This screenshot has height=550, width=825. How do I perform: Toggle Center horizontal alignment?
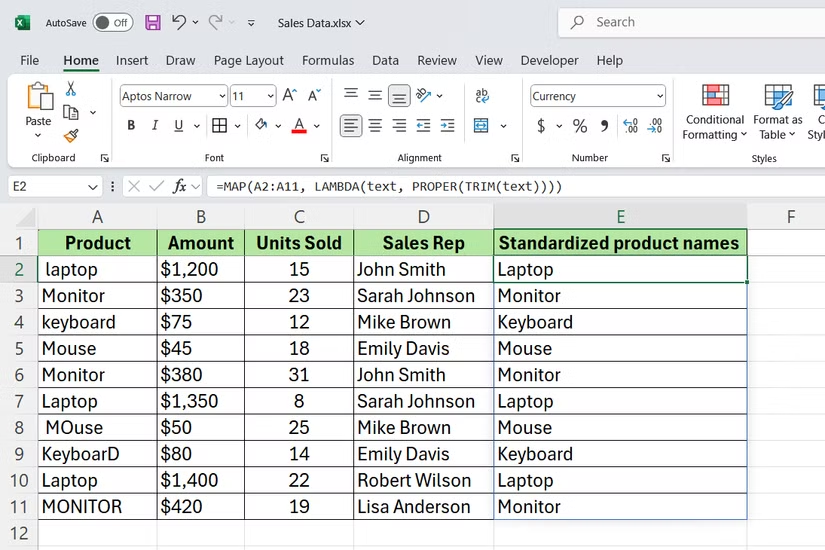(x=375, y=126)
